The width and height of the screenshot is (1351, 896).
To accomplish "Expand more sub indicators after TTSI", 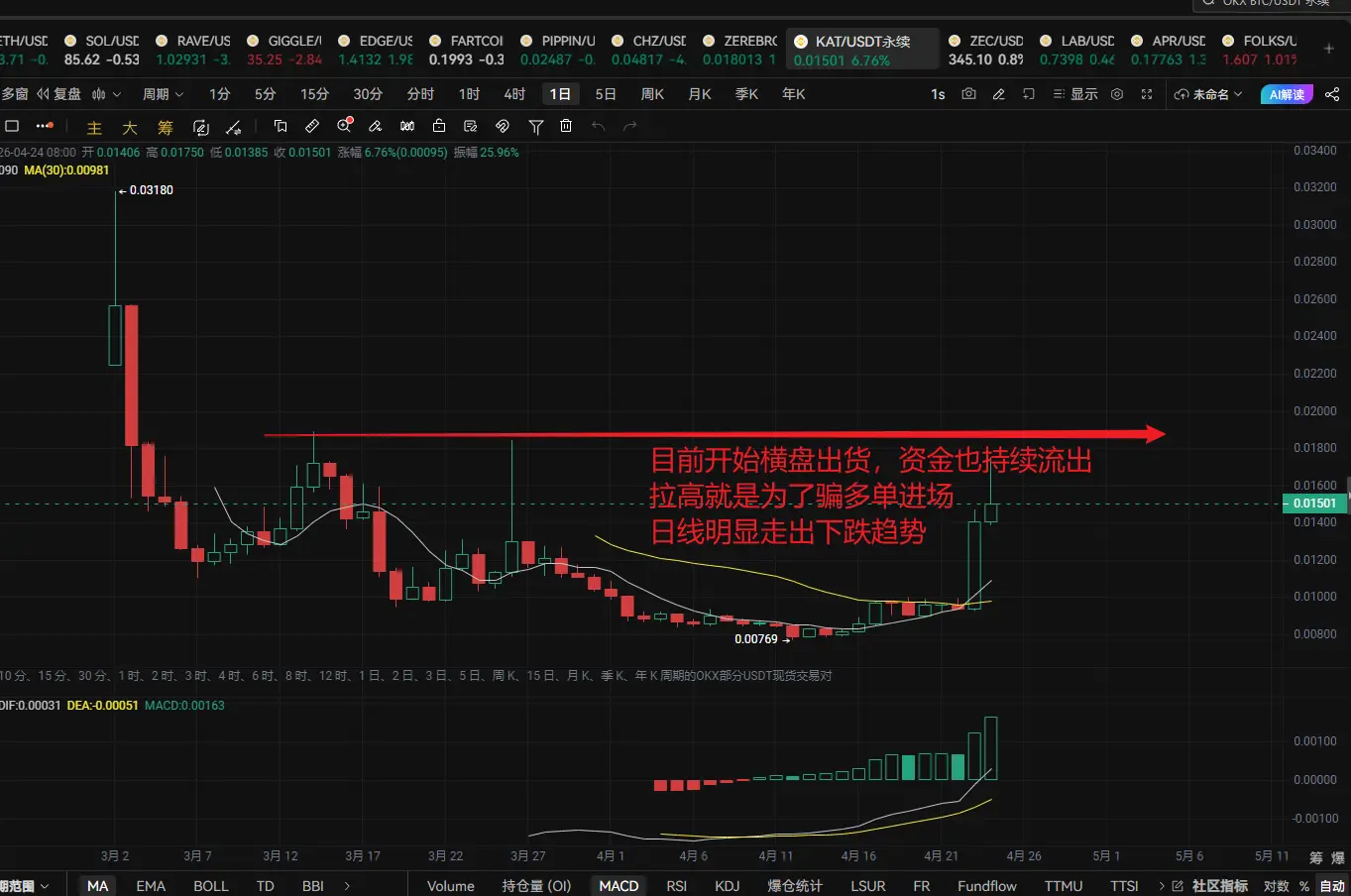I will point(1161,886).
